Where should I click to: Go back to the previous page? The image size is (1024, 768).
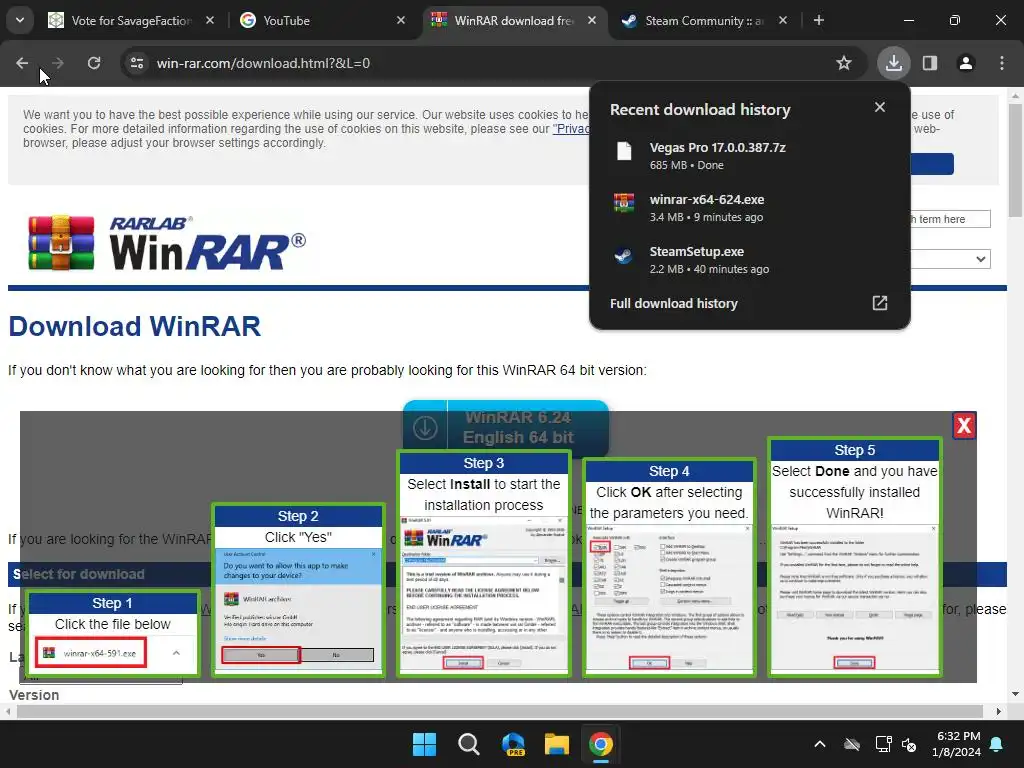coord(22,63)
